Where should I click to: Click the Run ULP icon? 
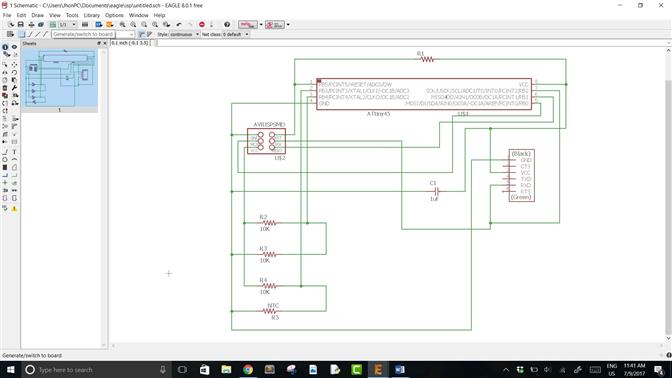[x=110, y=24]
